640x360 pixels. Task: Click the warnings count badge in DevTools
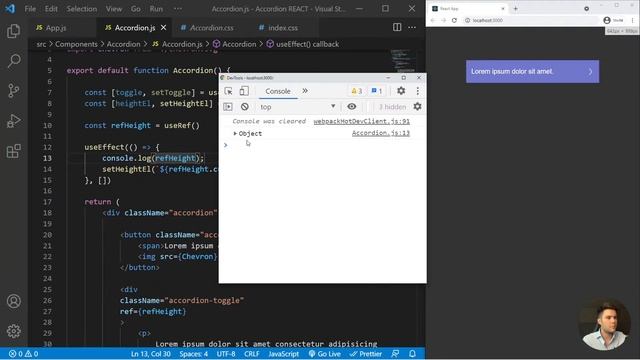click(x=357, y=91)
